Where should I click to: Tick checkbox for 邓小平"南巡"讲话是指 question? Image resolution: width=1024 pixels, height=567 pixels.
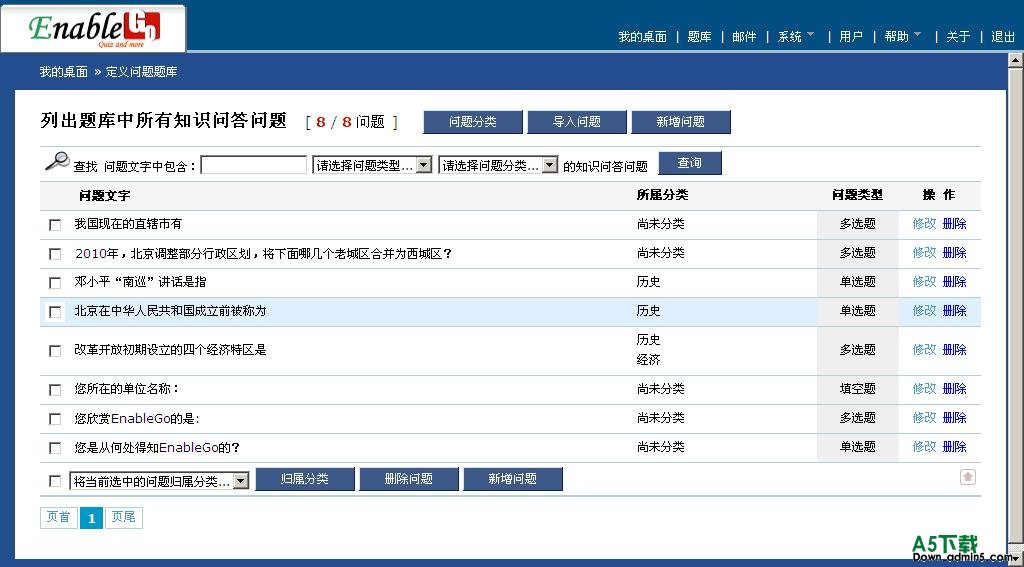point(55,283)
